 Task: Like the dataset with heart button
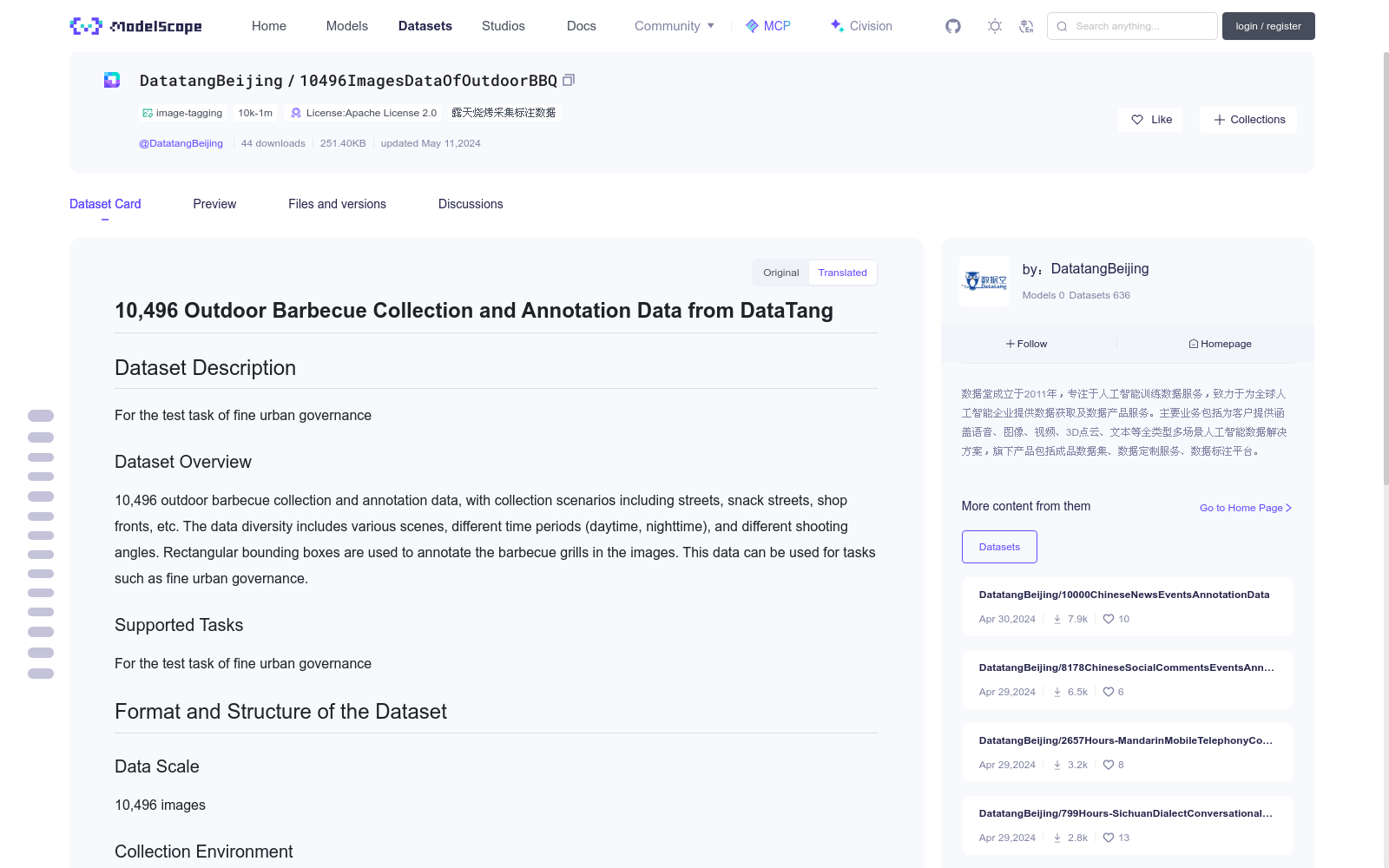coord(1151,120)
